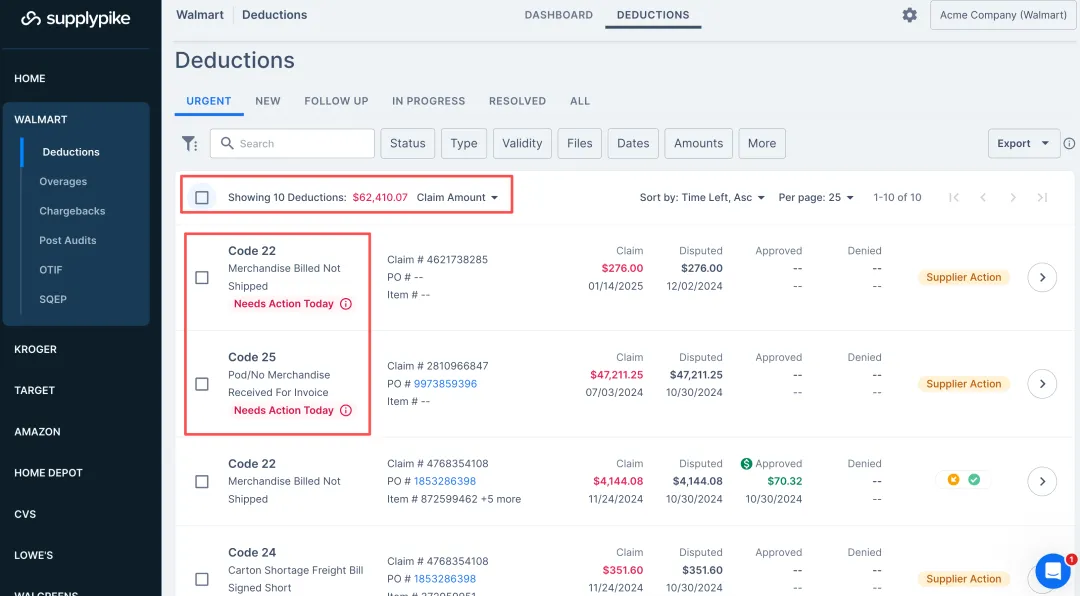Toggle the select-all deductions checkbox

tap(202, 198)
